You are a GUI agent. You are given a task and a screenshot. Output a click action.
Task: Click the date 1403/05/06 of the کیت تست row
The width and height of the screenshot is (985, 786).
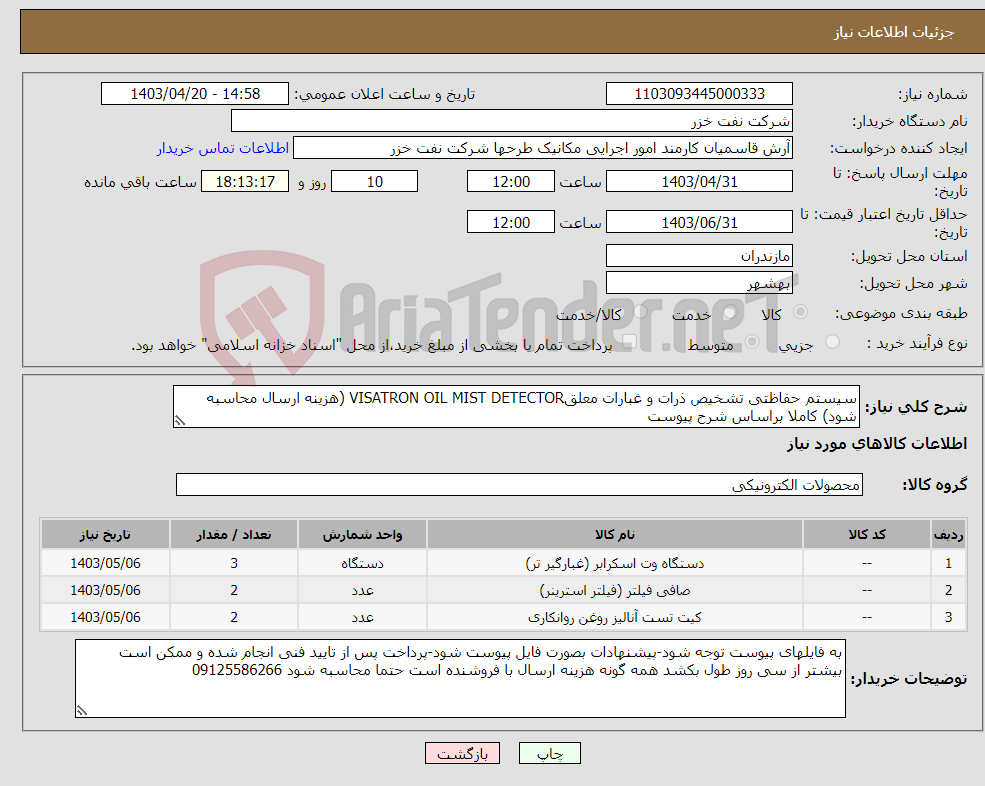pyautogui.click(x=106, y=618)
